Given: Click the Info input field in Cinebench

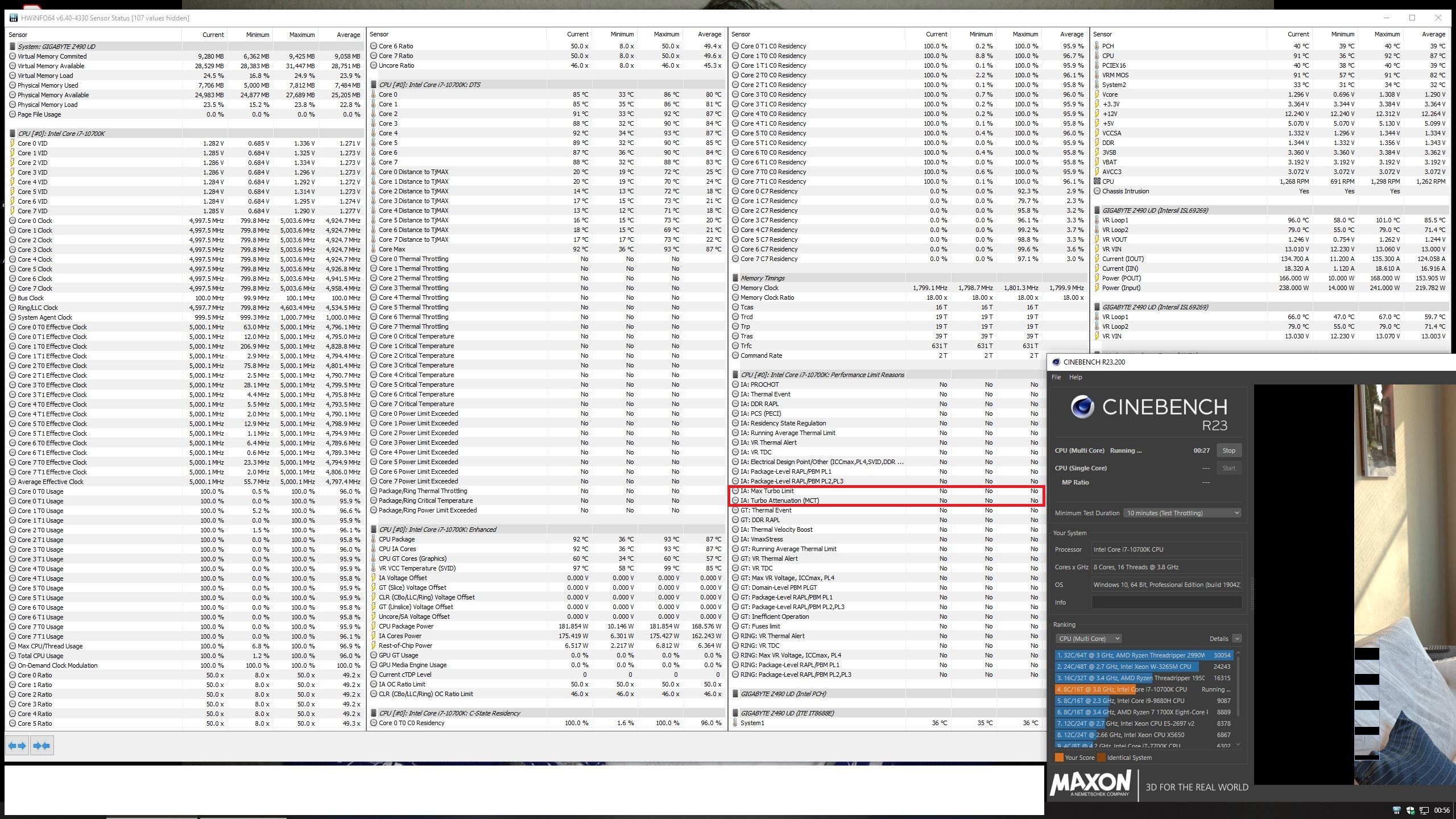Looking at the screenshot, I should click(x=1167, y=602).
